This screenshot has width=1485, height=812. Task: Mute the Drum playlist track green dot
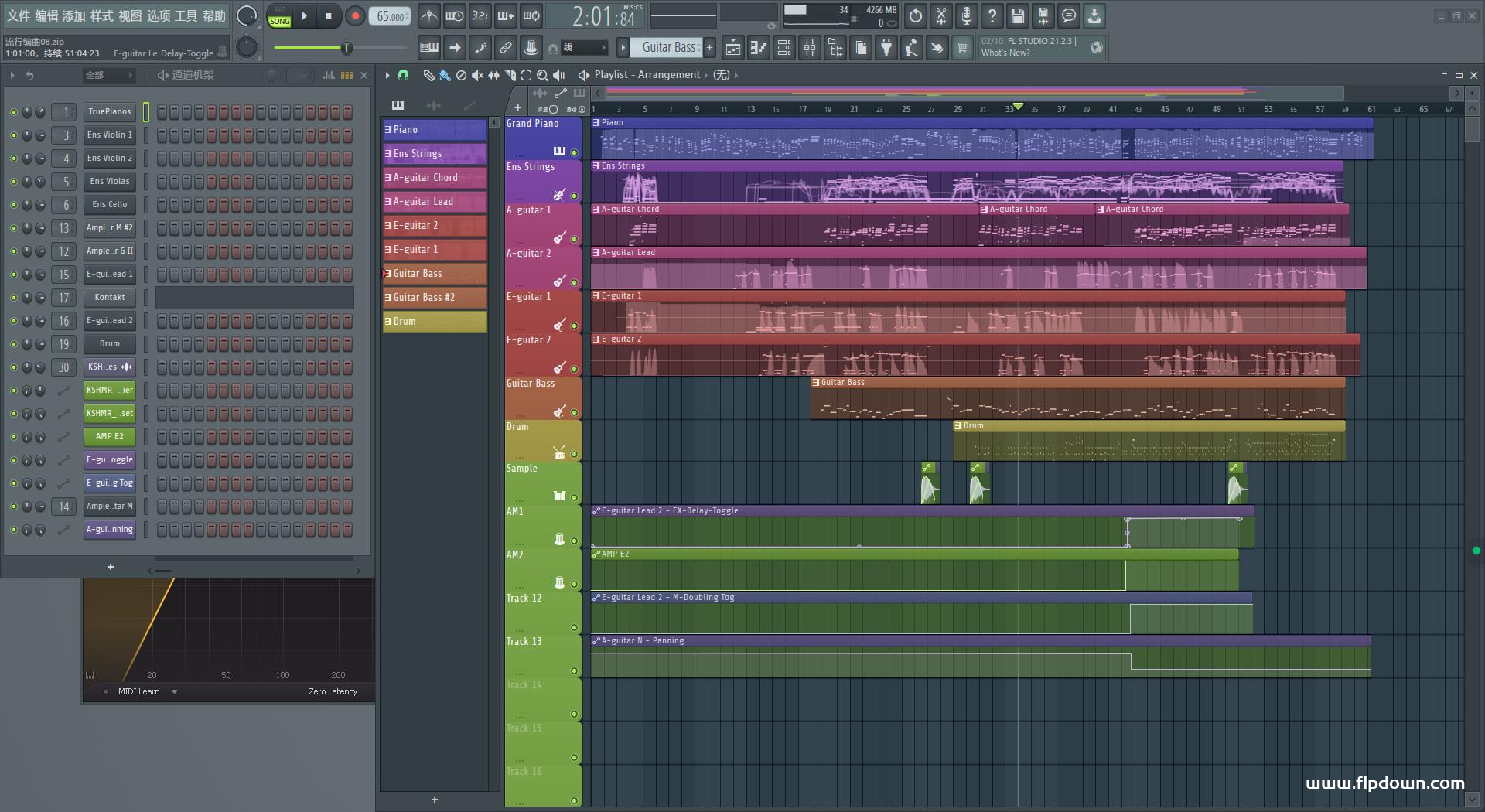[x=574, y=454]
